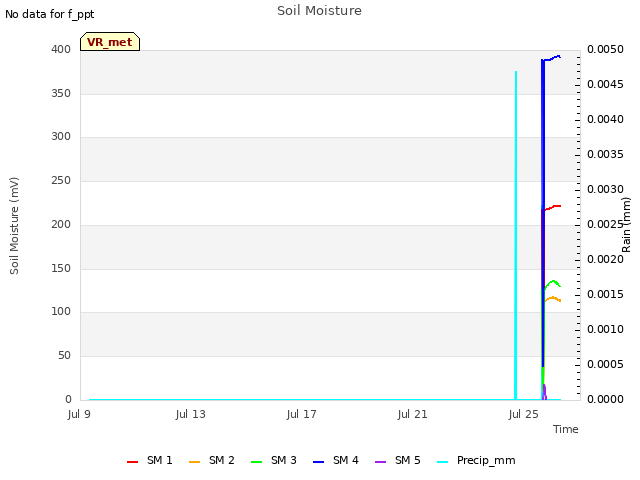This screenshot has width=640, height=480.
Task: Click the Precip_mm legend entry
Action: 476,460
